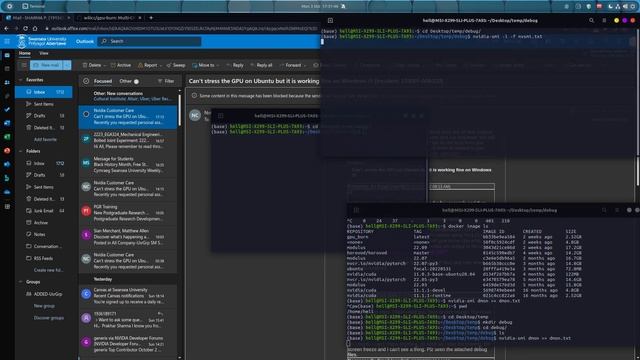Open a new browser tab
The width and height of the screenshot is (640, 360).
click(151, 18)
